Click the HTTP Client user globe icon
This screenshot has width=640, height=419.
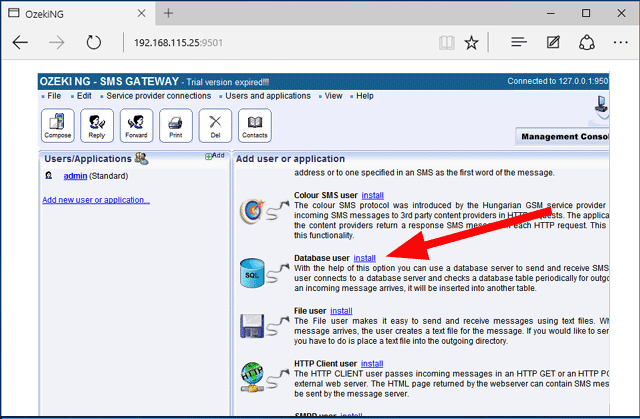click(252, 377)
